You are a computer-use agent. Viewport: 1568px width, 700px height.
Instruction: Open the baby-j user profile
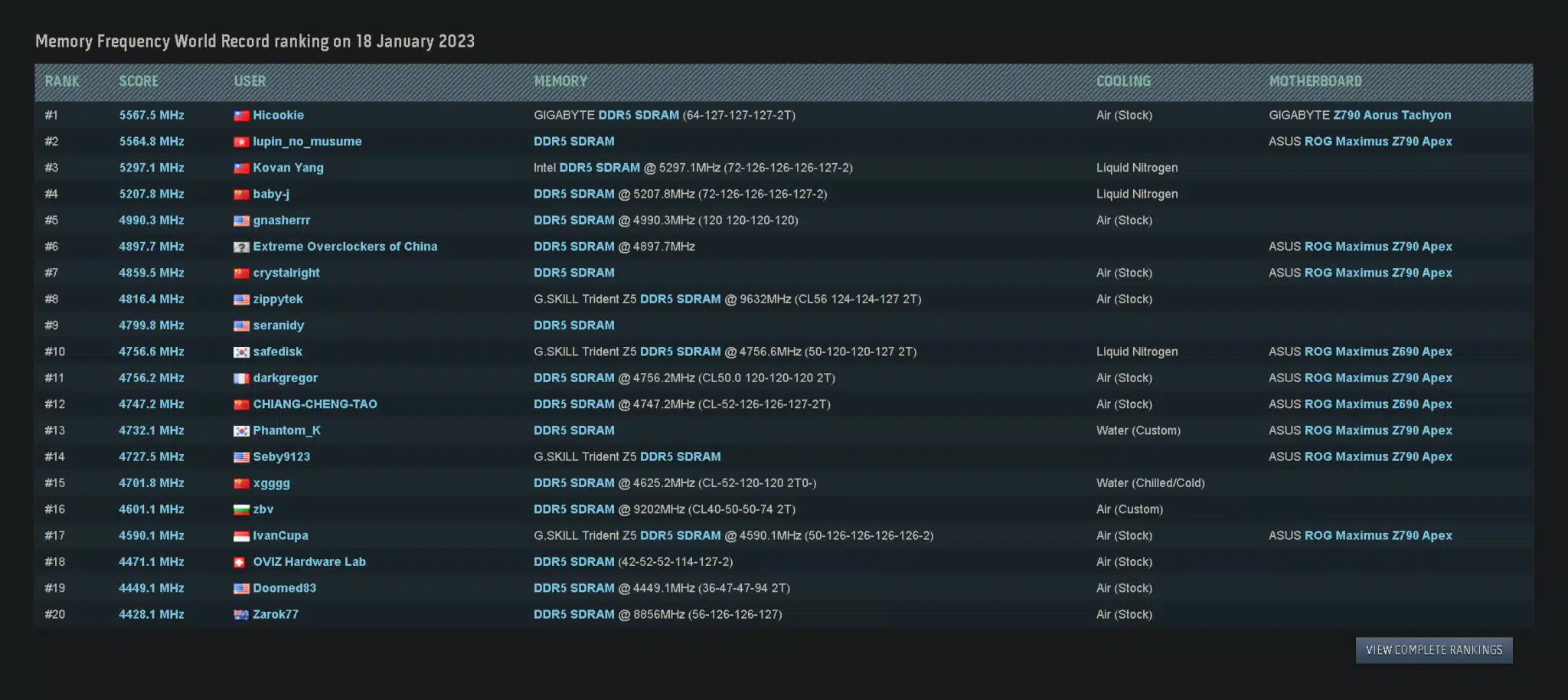[x=271, y=195]
